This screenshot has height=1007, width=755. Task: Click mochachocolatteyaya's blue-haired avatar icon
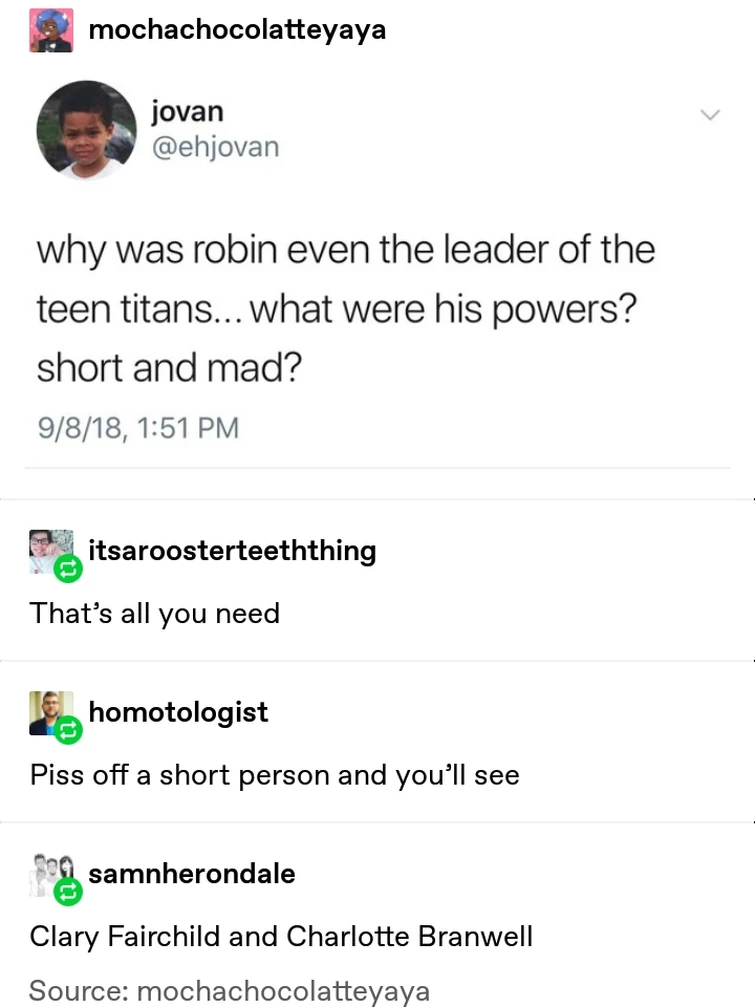coord(51,30)
